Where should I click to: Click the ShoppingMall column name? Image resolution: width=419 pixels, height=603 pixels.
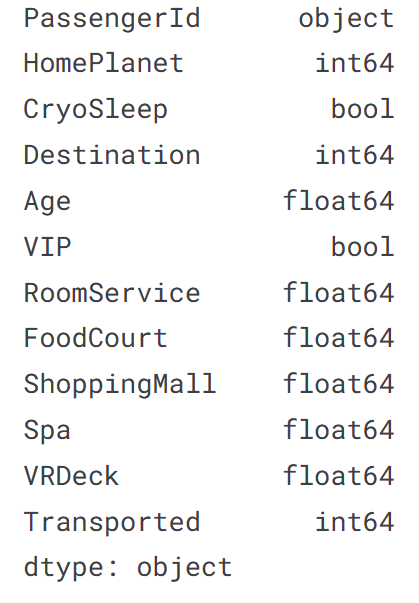[x=120, y=385]
